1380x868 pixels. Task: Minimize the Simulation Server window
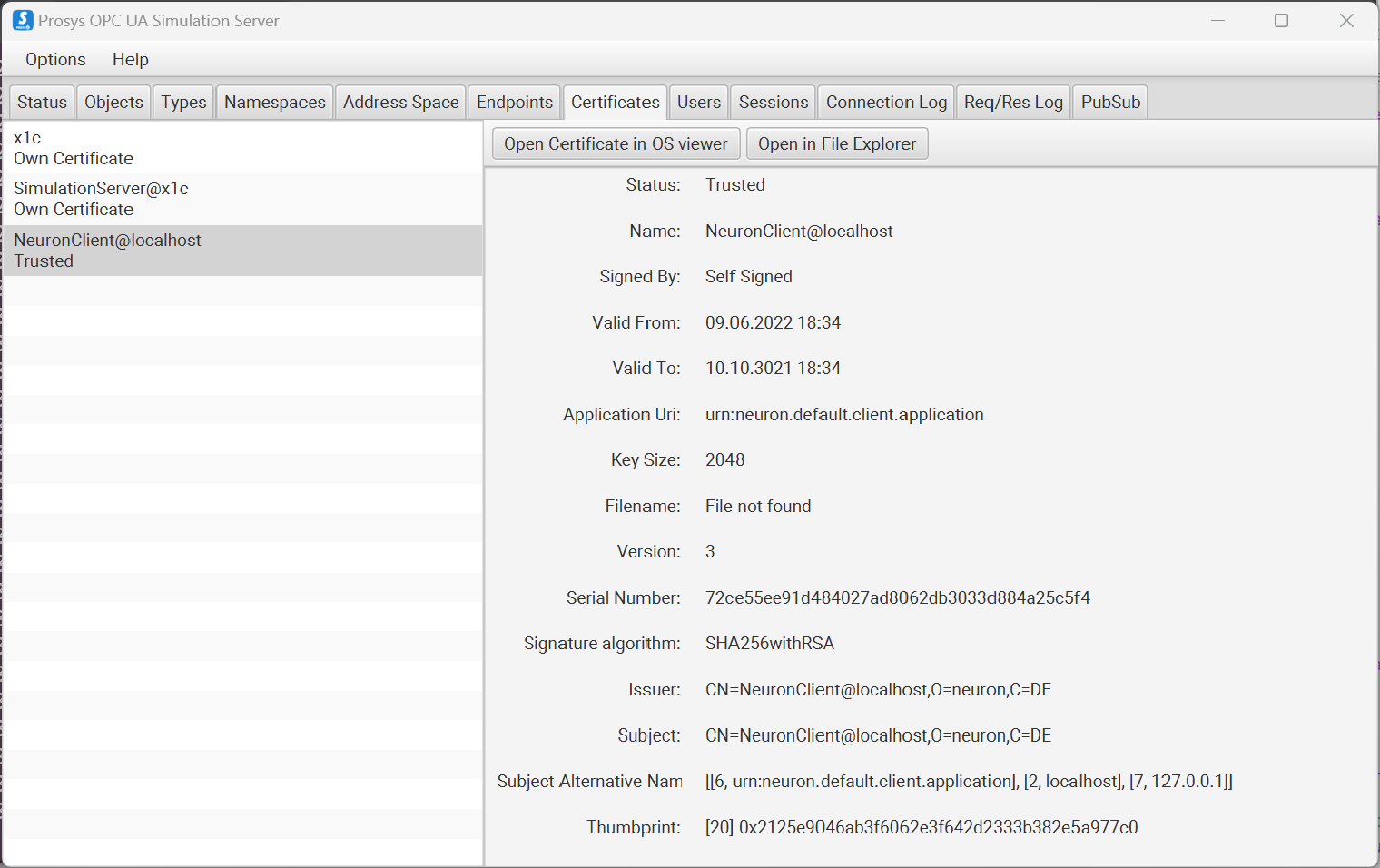pyautogui.click(x=1218, y=20)
